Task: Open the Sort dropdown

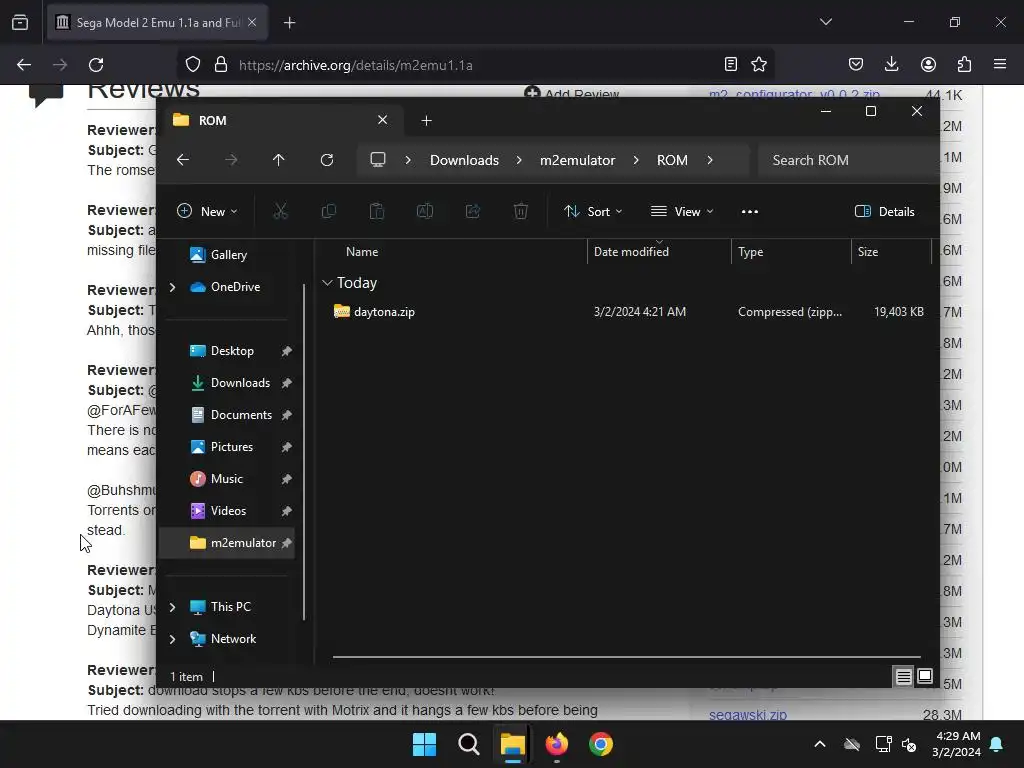Action: pyautogui.click(x=593, y=212)
